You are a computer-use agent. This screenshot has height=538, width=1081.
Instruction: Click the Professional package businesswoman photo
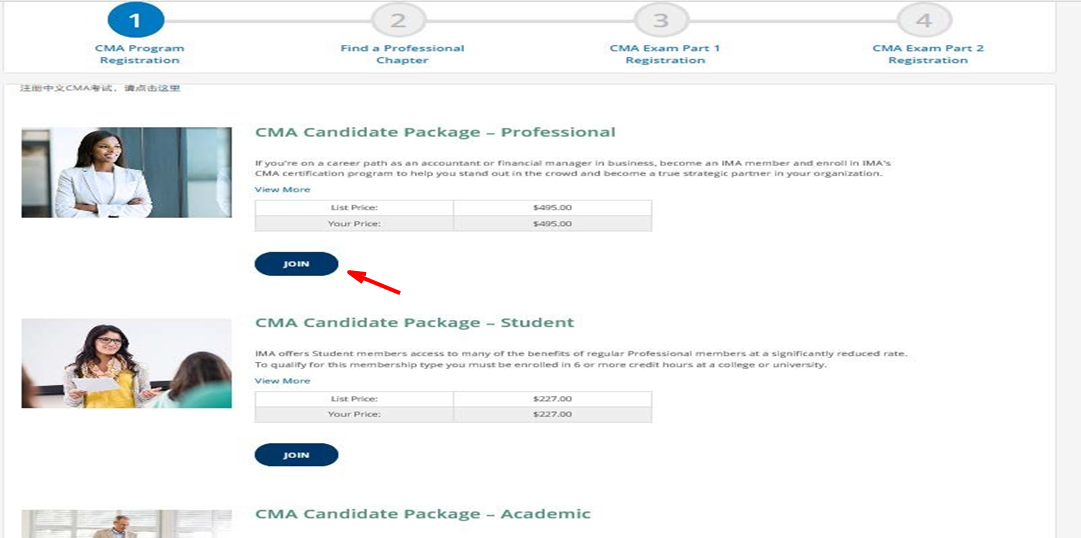pos(126,172)
